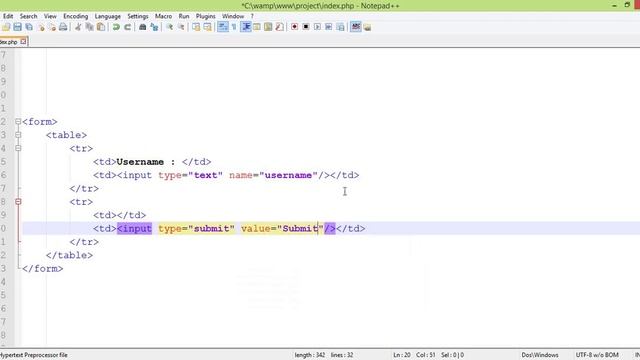Click the closing </form> tag
Image resolution: width=640 pixels, height=360 pixels.
click(43, 269)
